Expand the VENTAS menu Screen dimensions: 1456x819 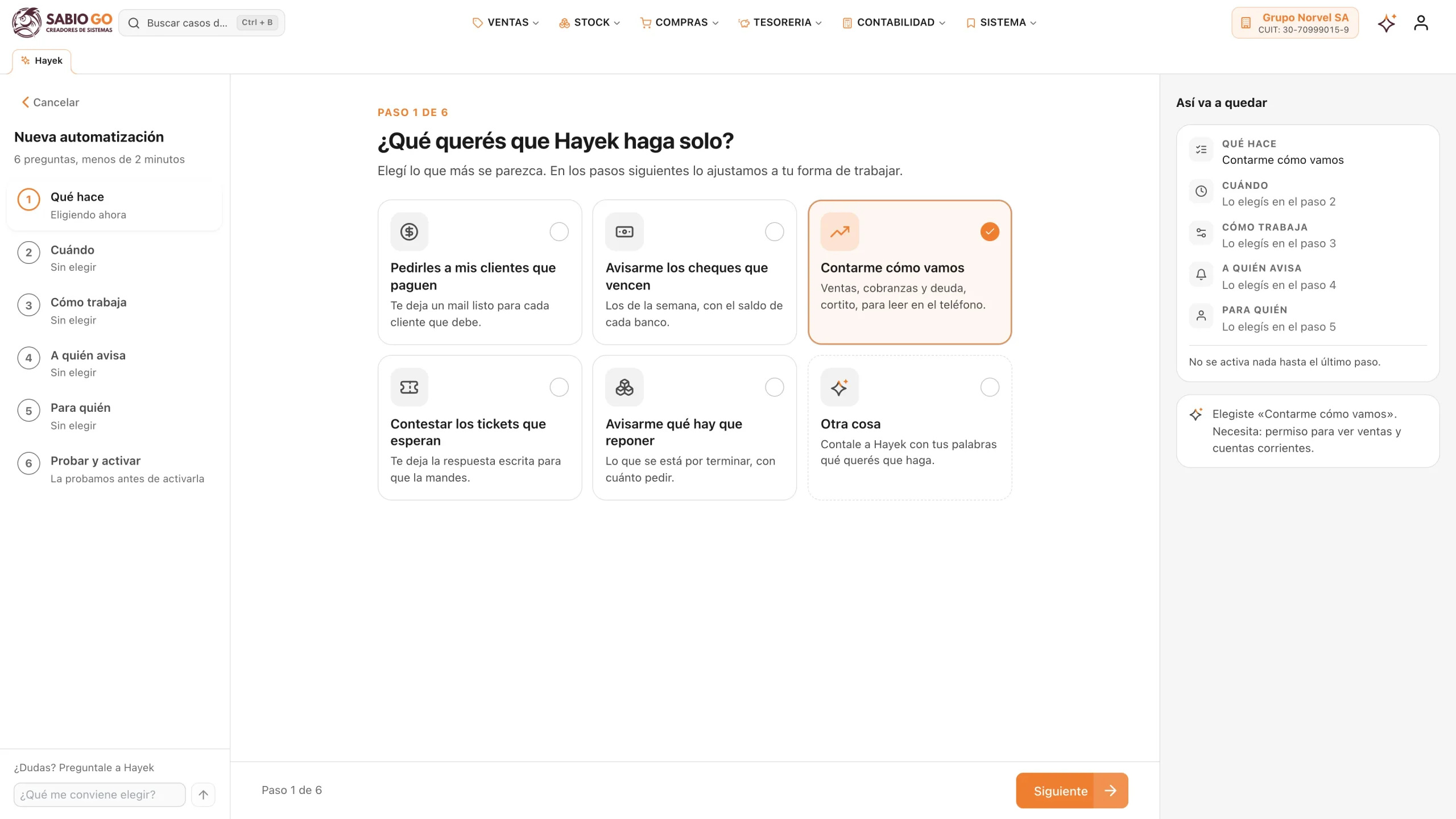pyautogui.click(x=506, y=23)
